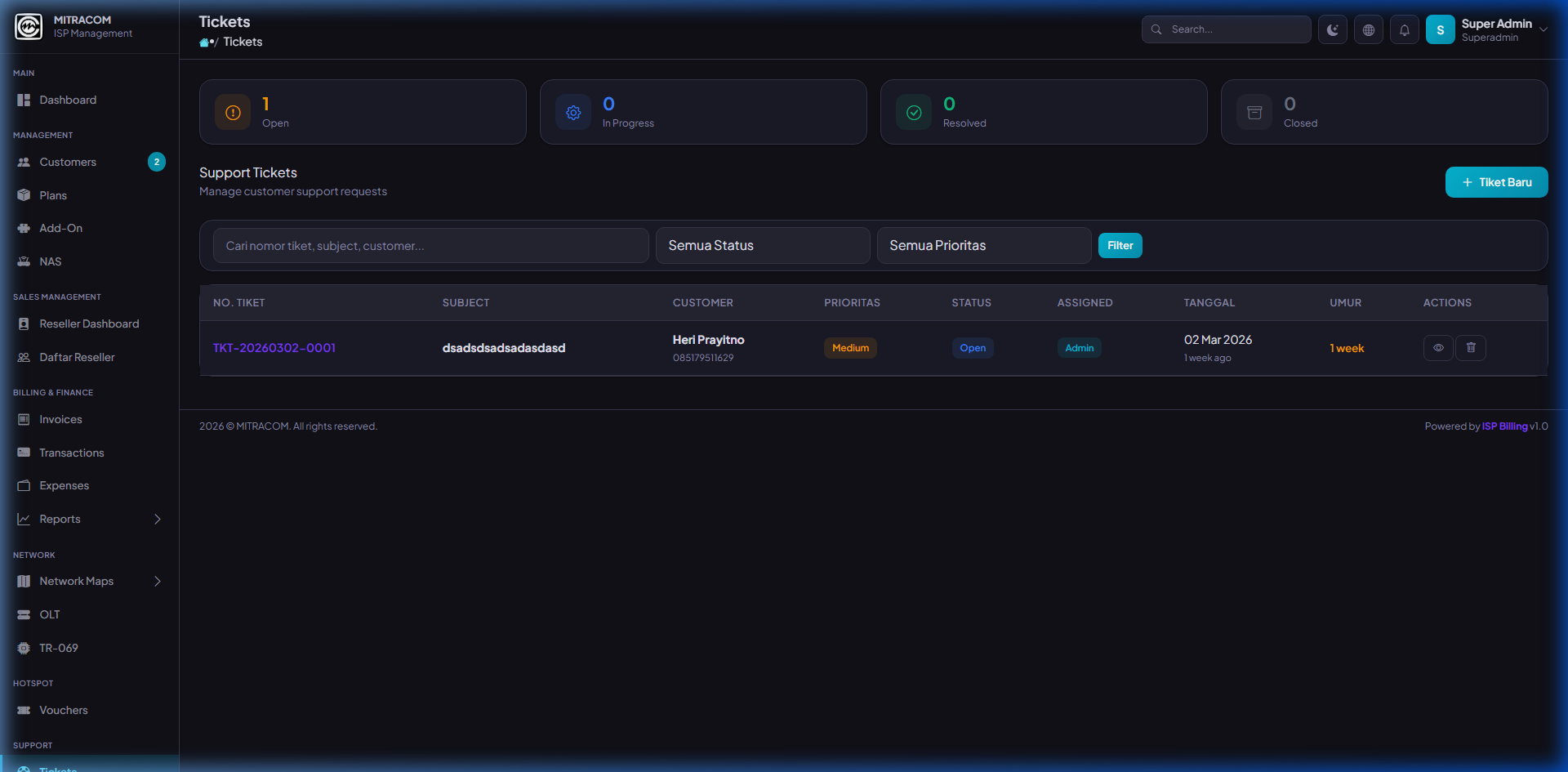This screenshot has width=1568, height=772.
Task: Open Customers in the sidebar
Action: [68, 163]
